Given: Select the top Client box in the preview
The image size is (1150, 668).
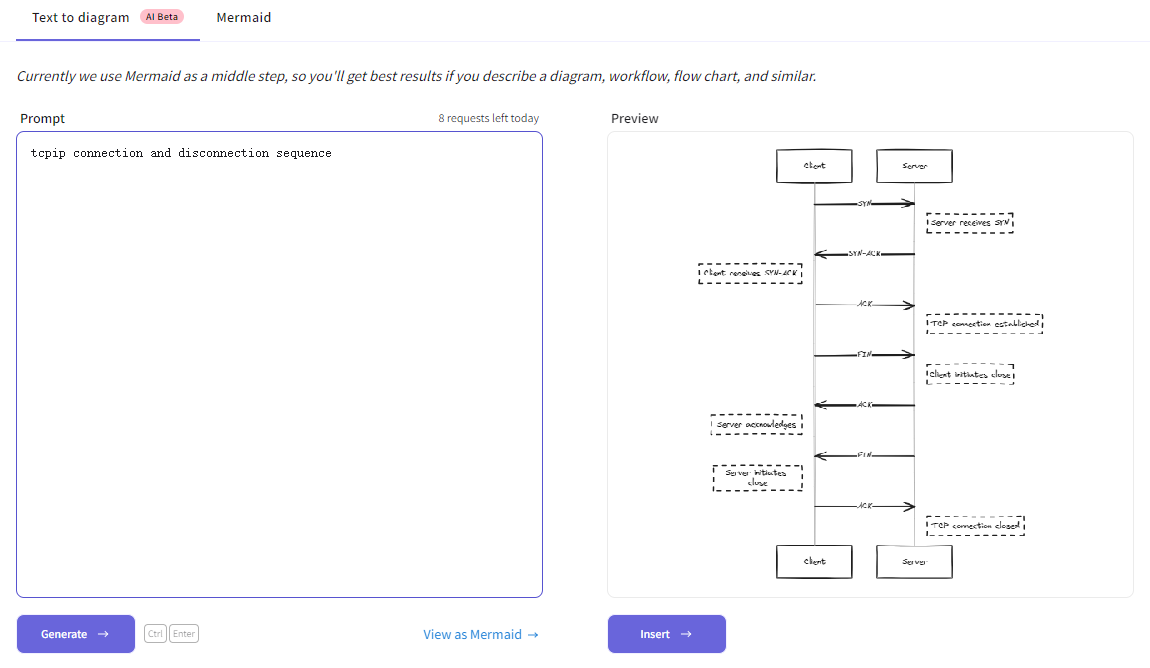Looking at the screenshot, I should tap(814, 165).
